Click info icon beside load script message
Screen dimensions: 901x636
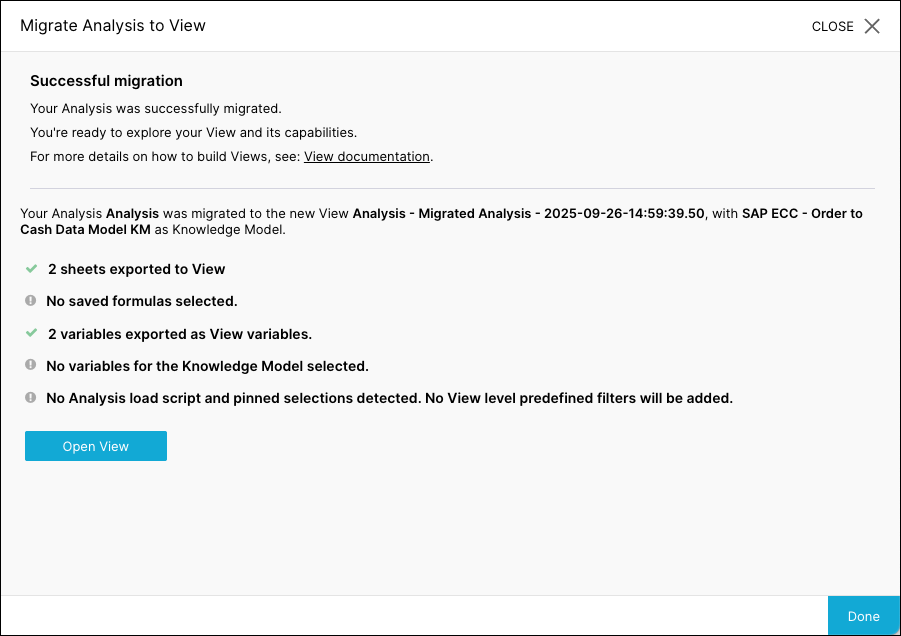(x=31, y=398)
